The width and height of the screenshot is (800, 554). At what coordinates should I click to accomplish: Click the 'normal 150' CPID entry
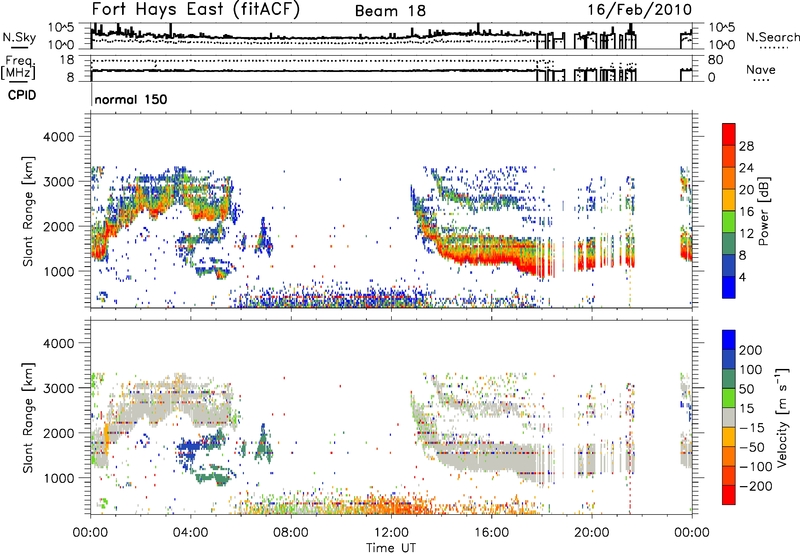point(131,99)
